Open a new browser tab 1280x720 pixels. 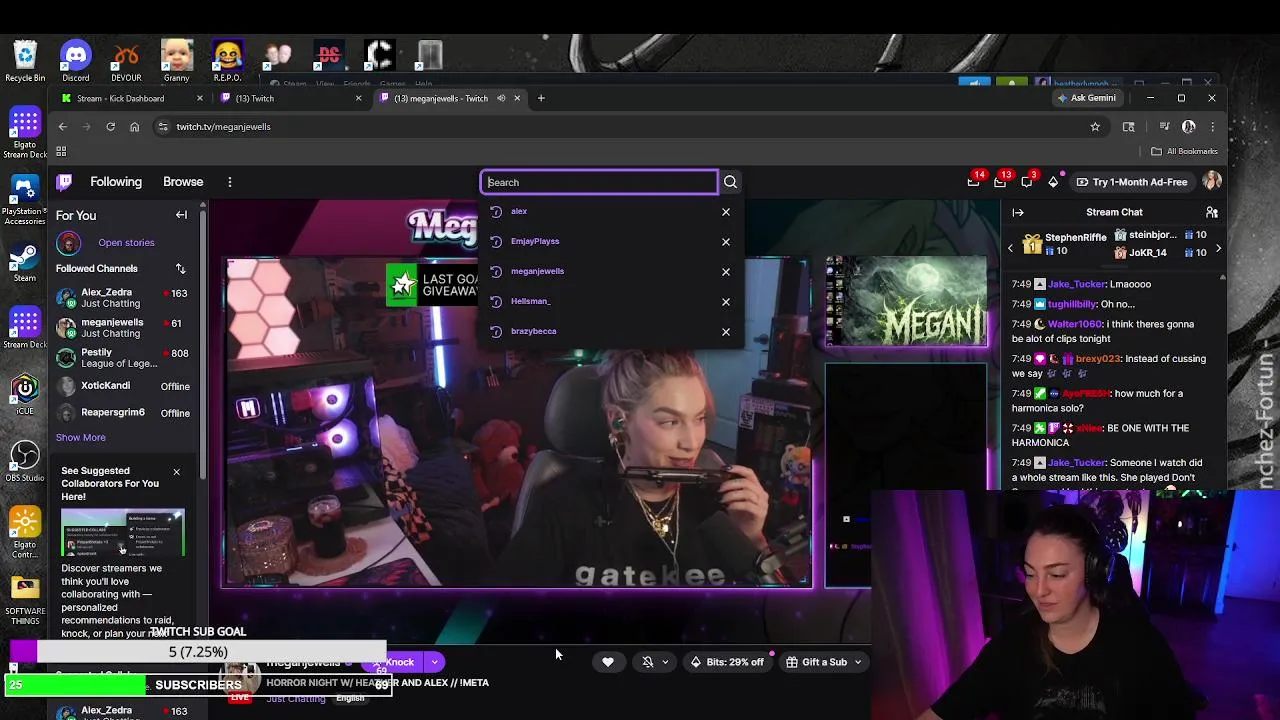tap(541, 98)
